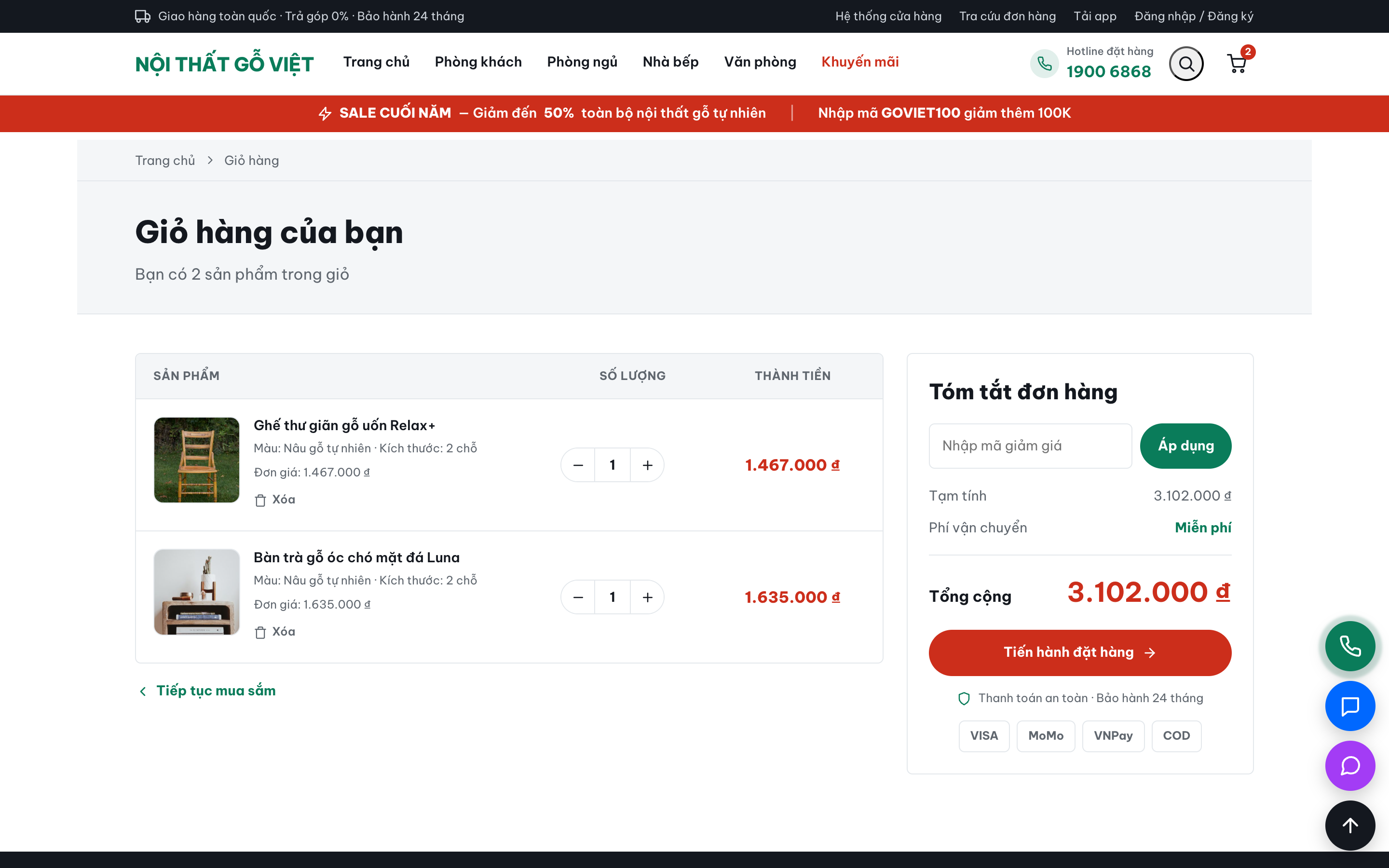Decrease quantity of Bàn trà Luna
The height and width of the screenshot is (868, 1389).
pos(578,597)
